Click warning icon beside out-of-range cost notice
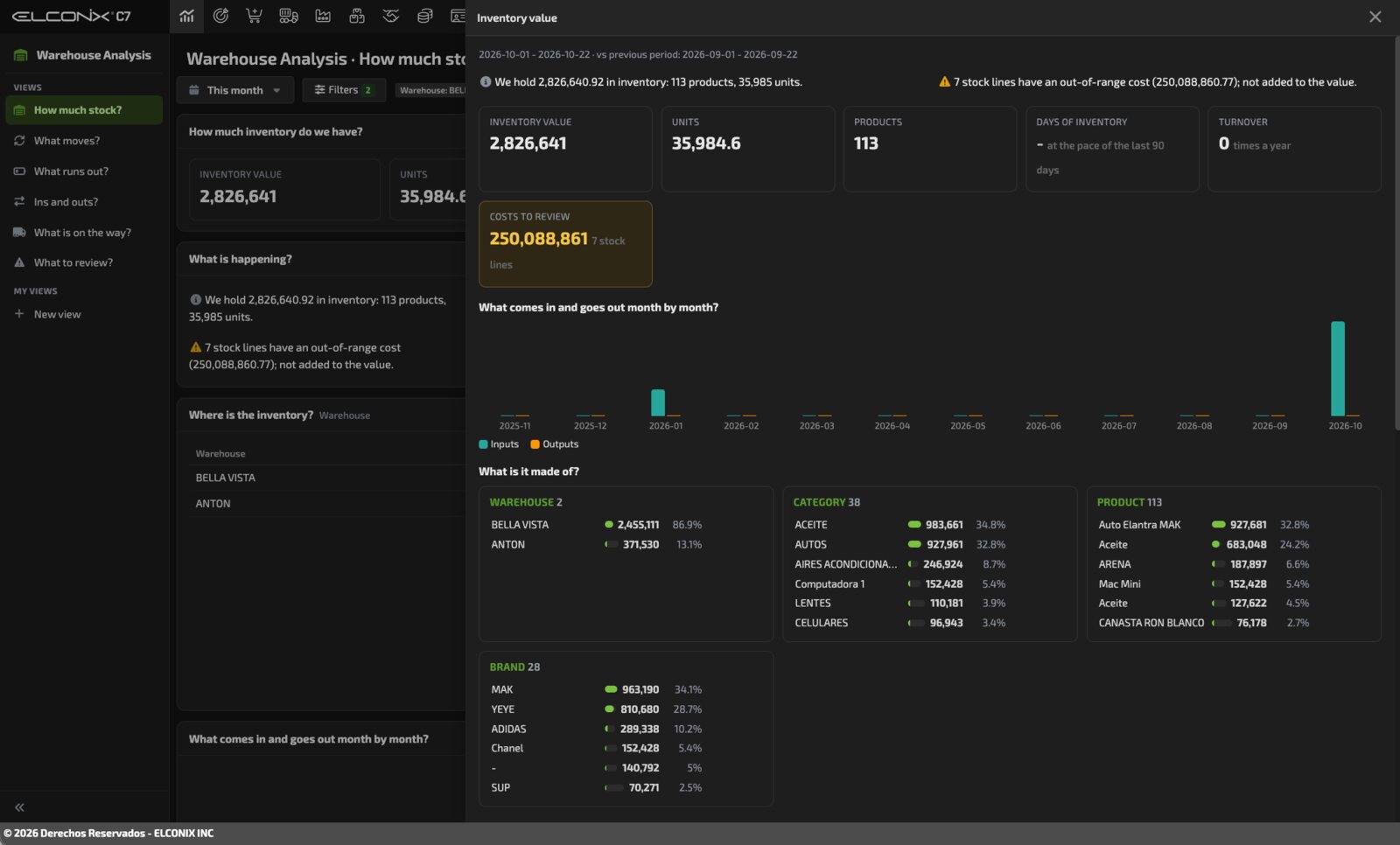Image resolution: width=1400 pixels, height=845 pixels. pyautogui.click(x=944, y=81)
